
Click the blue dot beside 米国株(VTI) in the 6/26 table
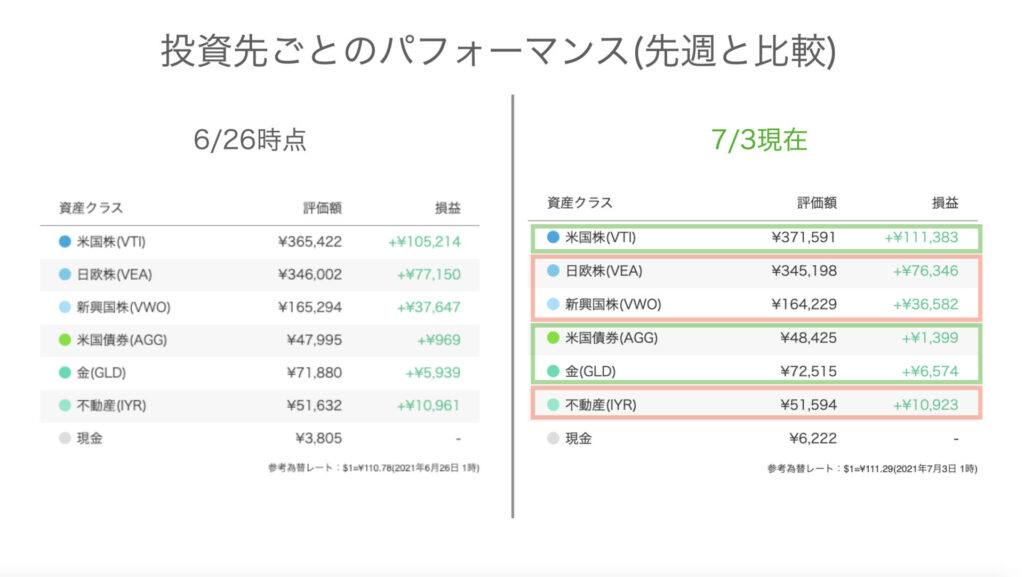click(x=64, y=242)
